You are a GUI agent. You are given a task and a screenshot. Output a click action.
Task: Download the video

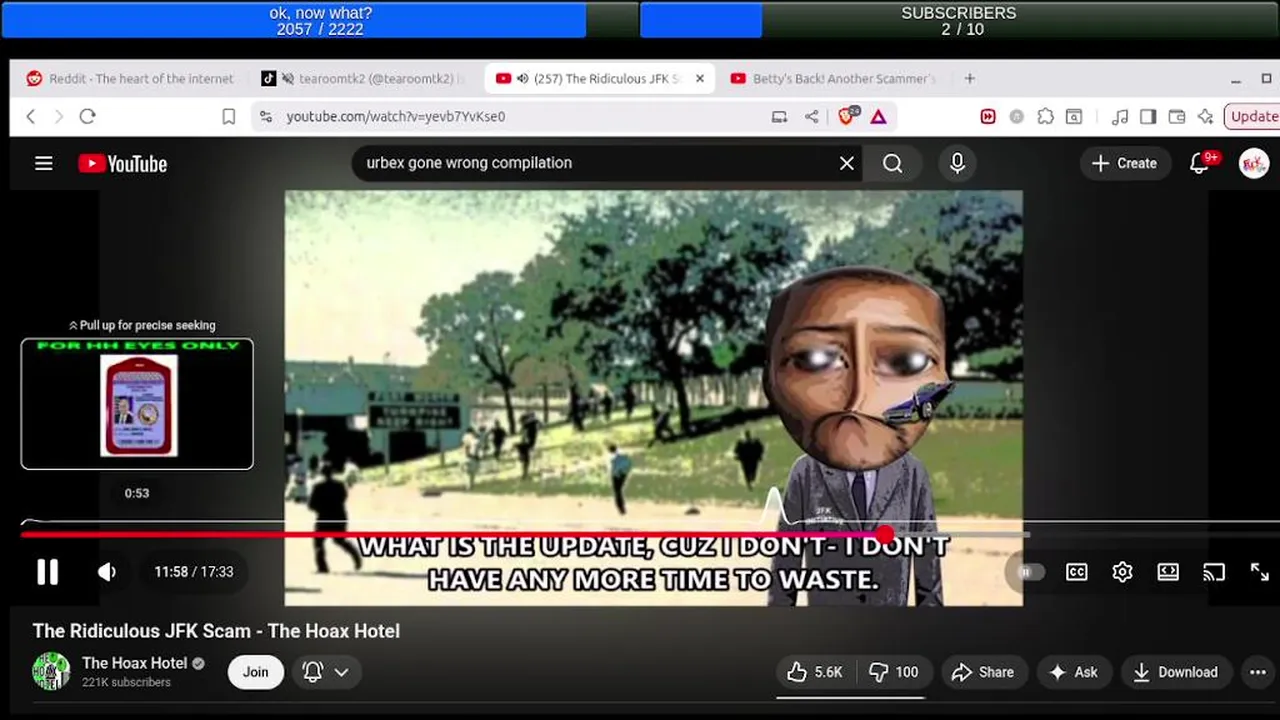tap(1175, 672)
